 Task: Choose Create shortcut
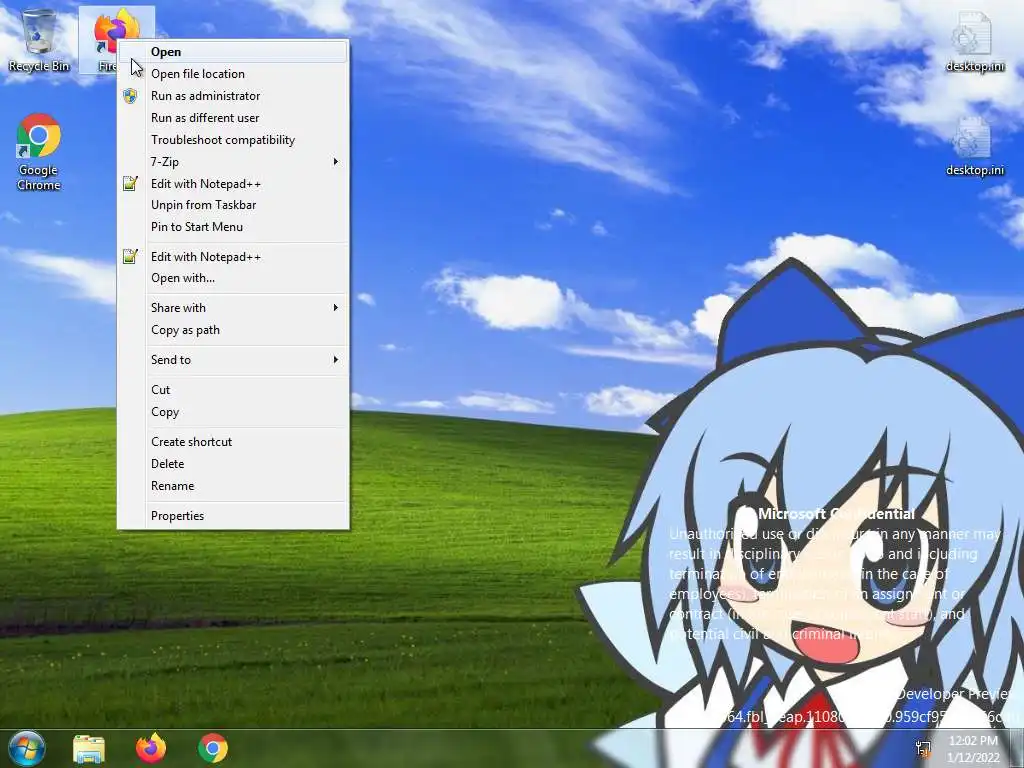pos(233,442)
